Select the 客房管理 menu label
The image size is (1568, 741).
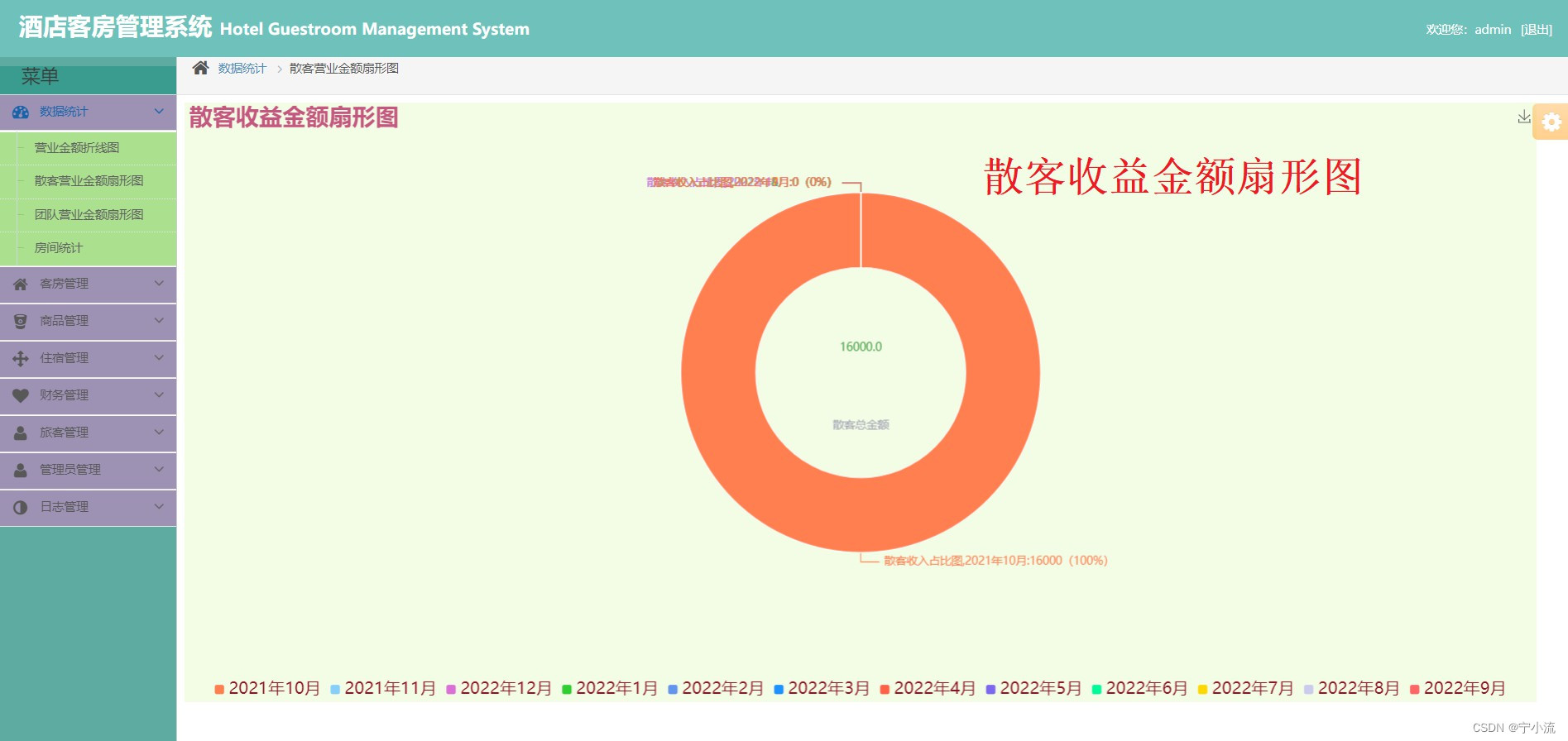click(64, 284)
